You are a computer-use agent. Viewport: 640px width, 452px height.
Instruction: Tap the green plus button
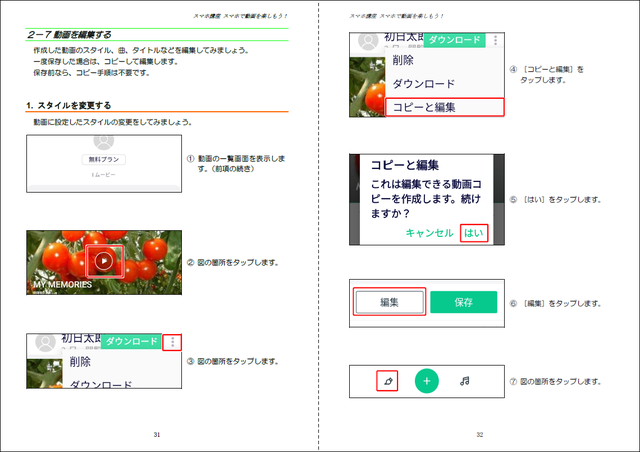pos(427,381)
